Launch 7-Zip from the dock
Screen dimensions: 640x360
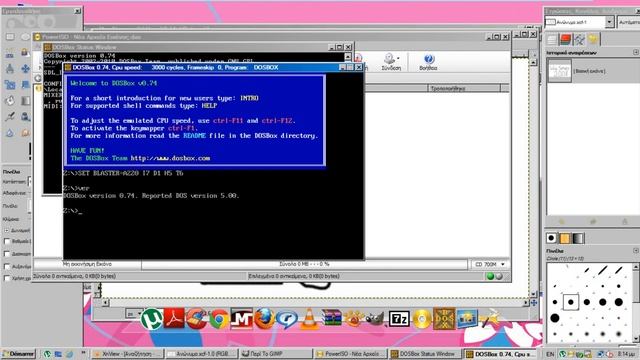pos(399,318)
